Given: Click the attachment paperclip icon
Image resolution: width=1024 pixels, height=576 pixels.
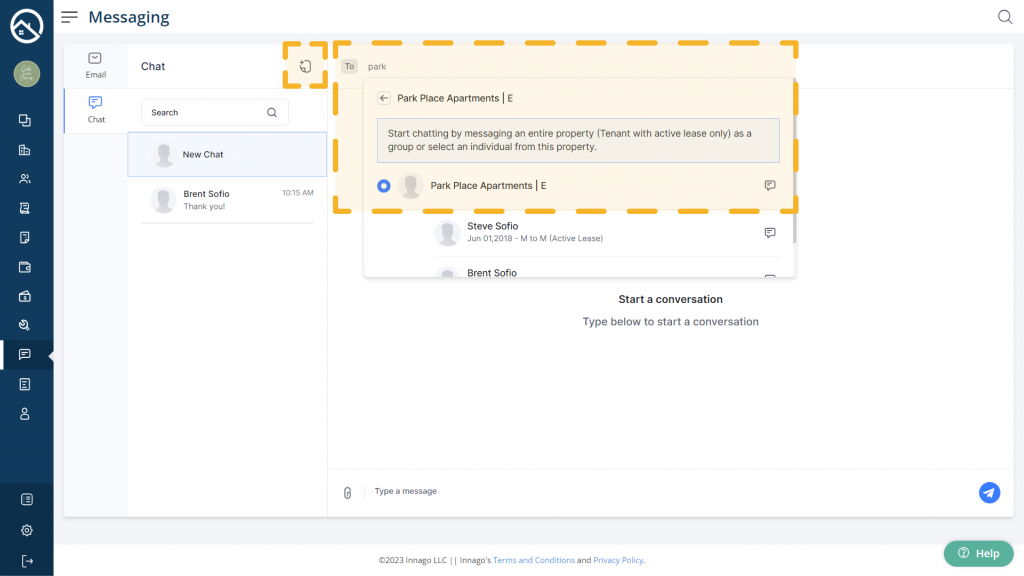Looking at the screenshot, I should tap(347, 492).
